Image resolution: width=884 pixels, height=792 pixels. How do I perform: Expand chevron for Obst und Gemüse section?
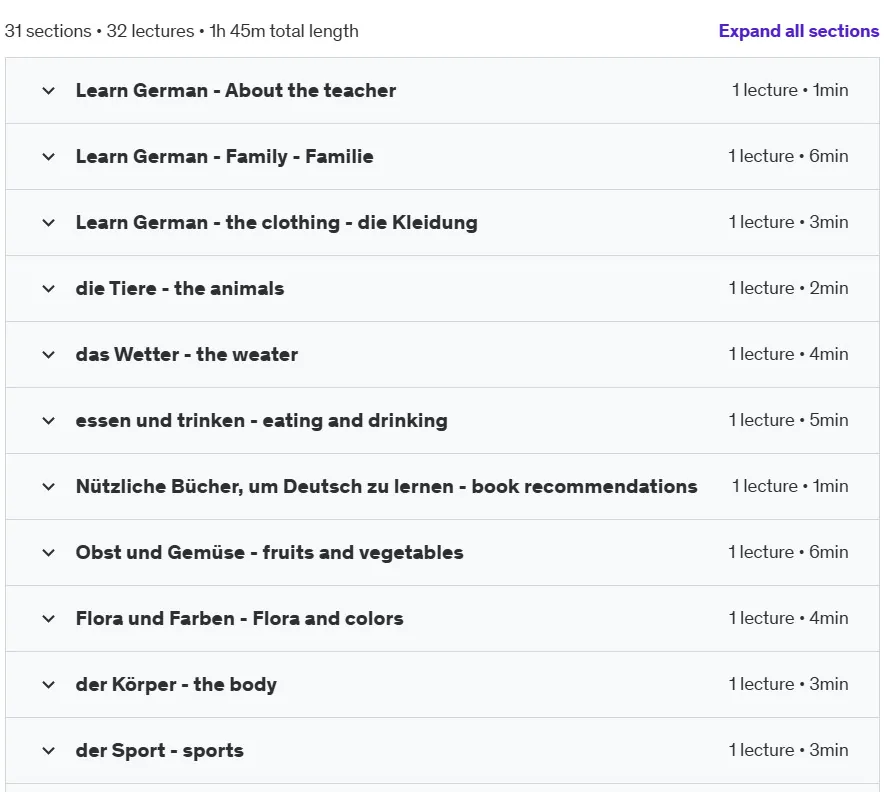click(48, 552)
